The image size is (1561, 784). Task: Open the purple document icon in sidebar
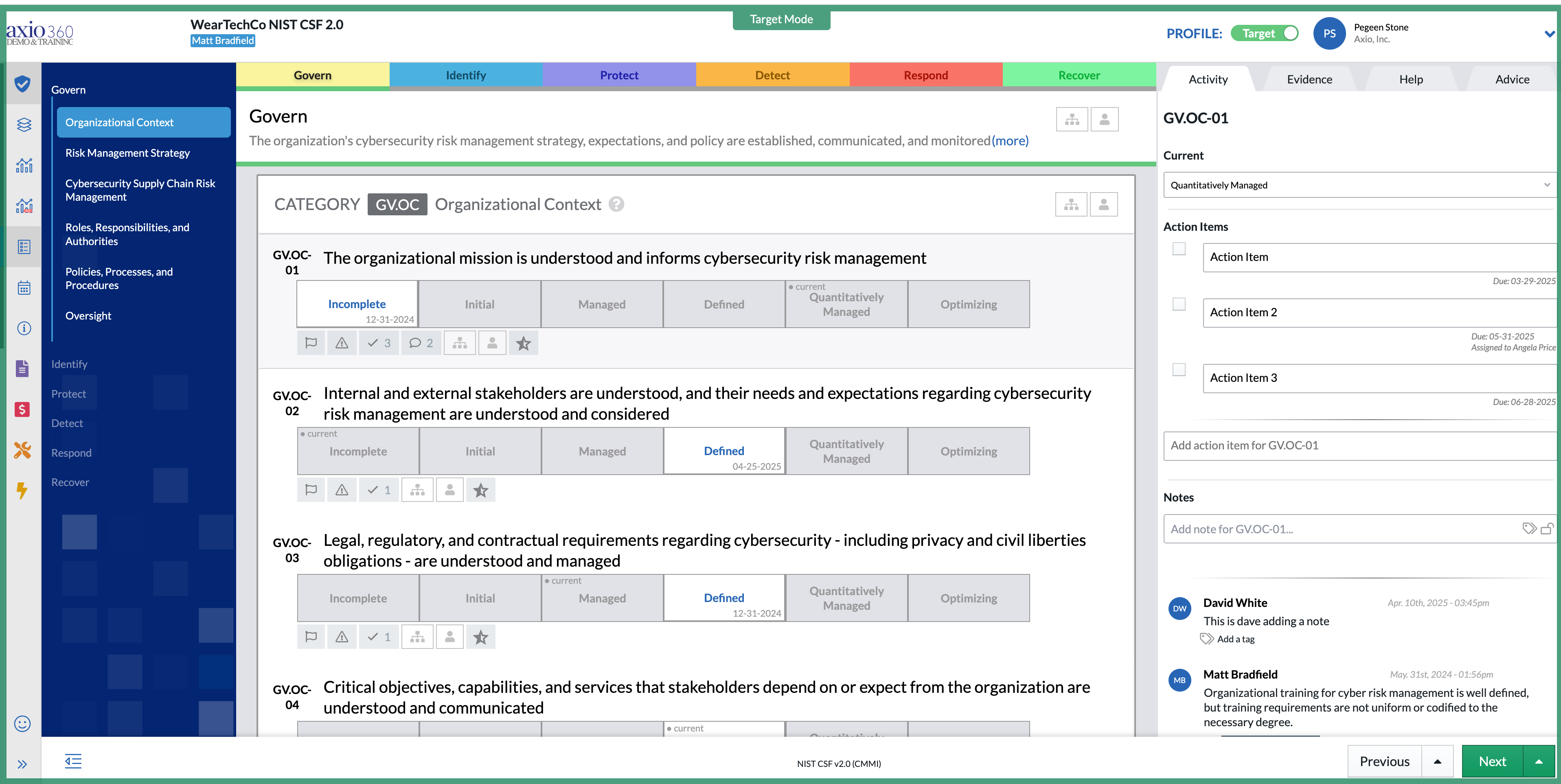click(x=22, y=368)
